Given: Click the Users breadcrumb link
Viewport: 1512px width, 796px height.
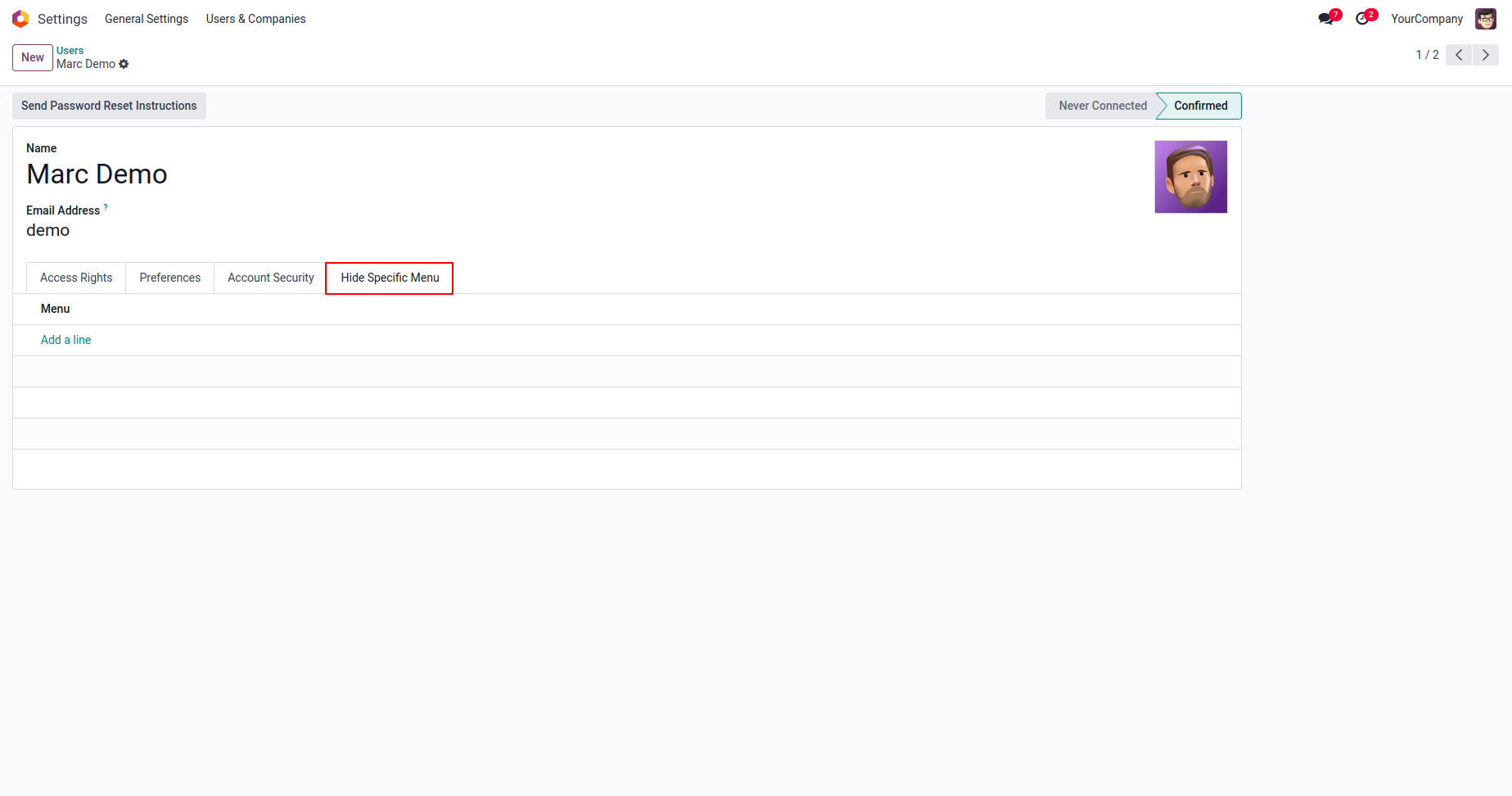Looking at the screenshot, I should coord(70,51).
